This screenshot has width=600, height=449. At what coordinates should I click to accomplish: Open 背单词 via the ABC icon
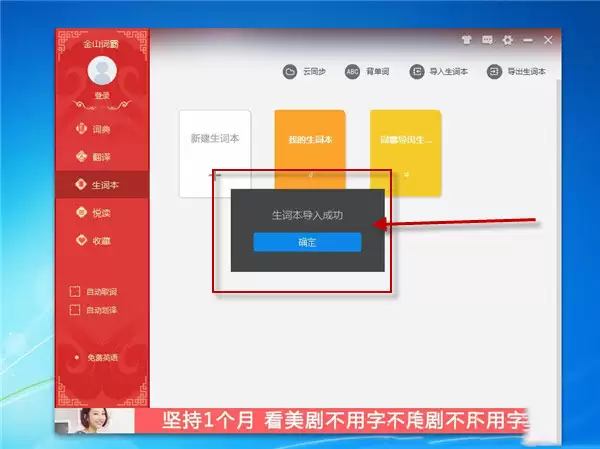point(352,72)
